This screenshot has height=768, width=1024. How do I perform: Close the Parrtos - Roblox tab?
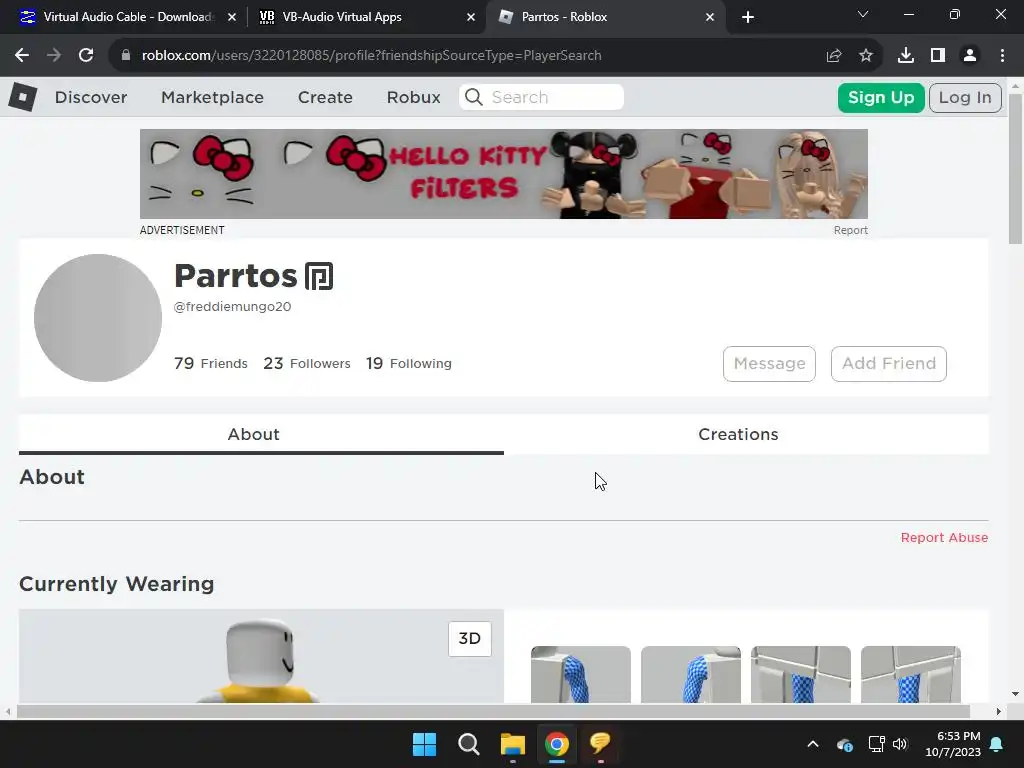coord(710,18)
